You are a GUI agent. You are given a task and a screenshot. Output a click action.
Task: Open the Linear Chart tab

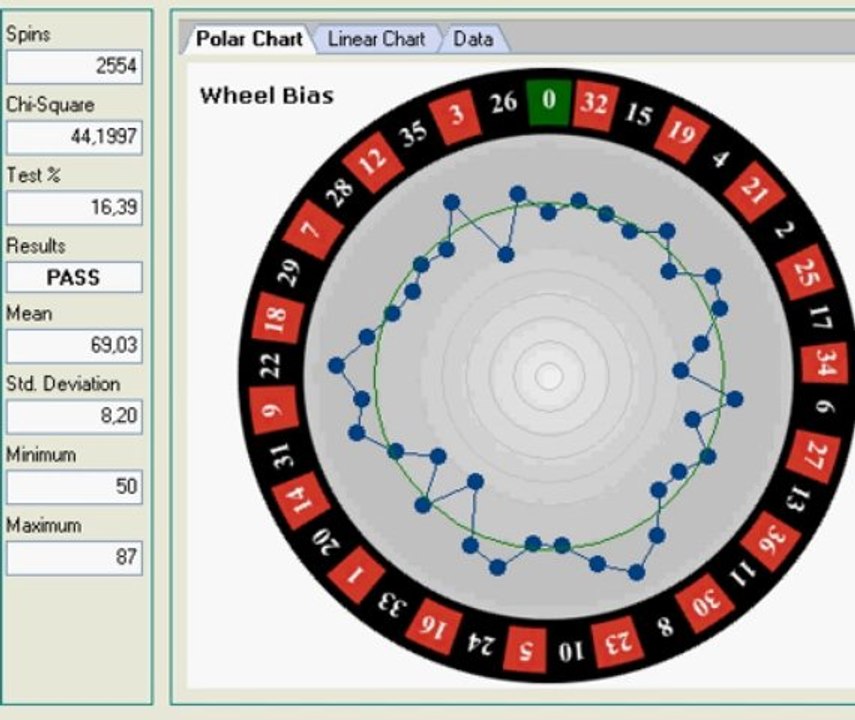pyautogui.click(x=376, y=39)
